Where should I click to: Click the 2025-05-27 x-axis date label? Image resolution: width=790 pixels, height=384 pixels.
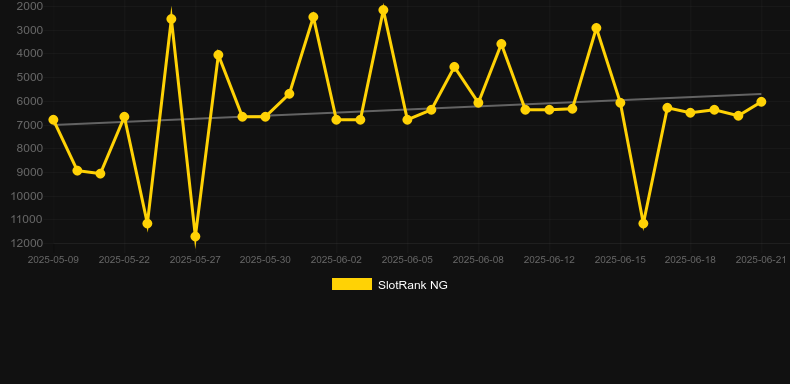click(195, 260)
